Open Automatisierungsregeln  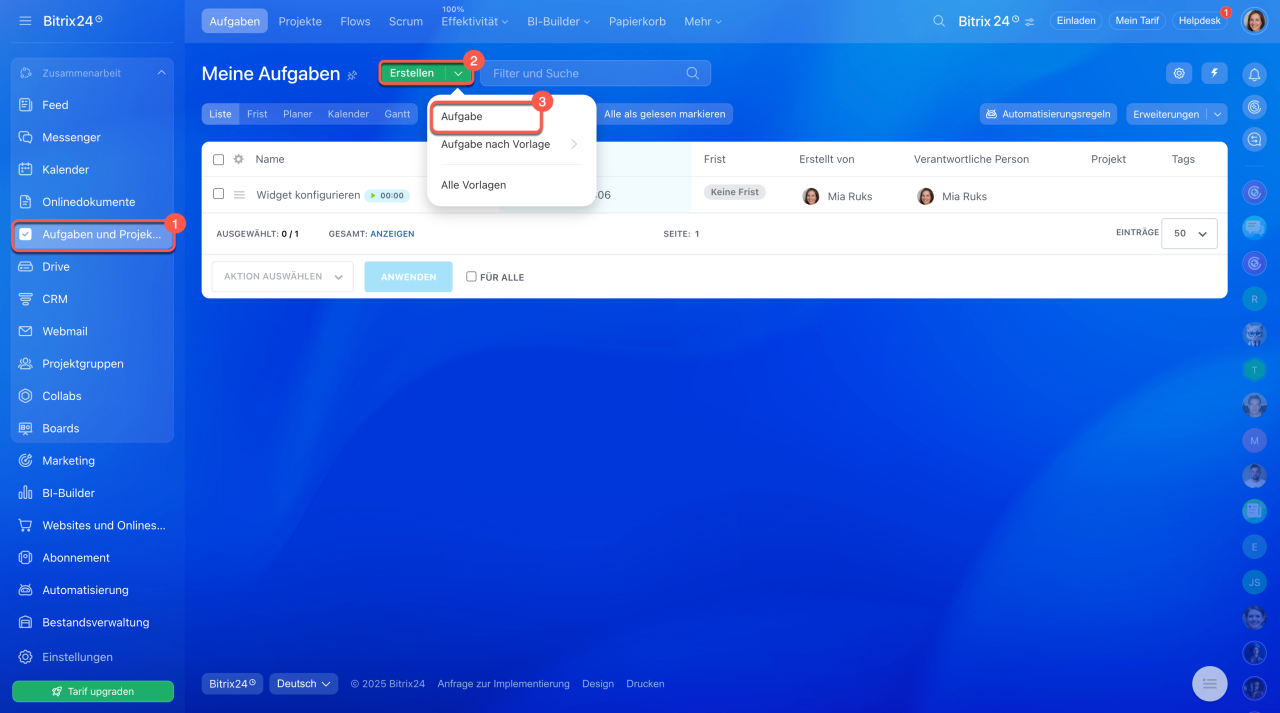coord(1048,114)
